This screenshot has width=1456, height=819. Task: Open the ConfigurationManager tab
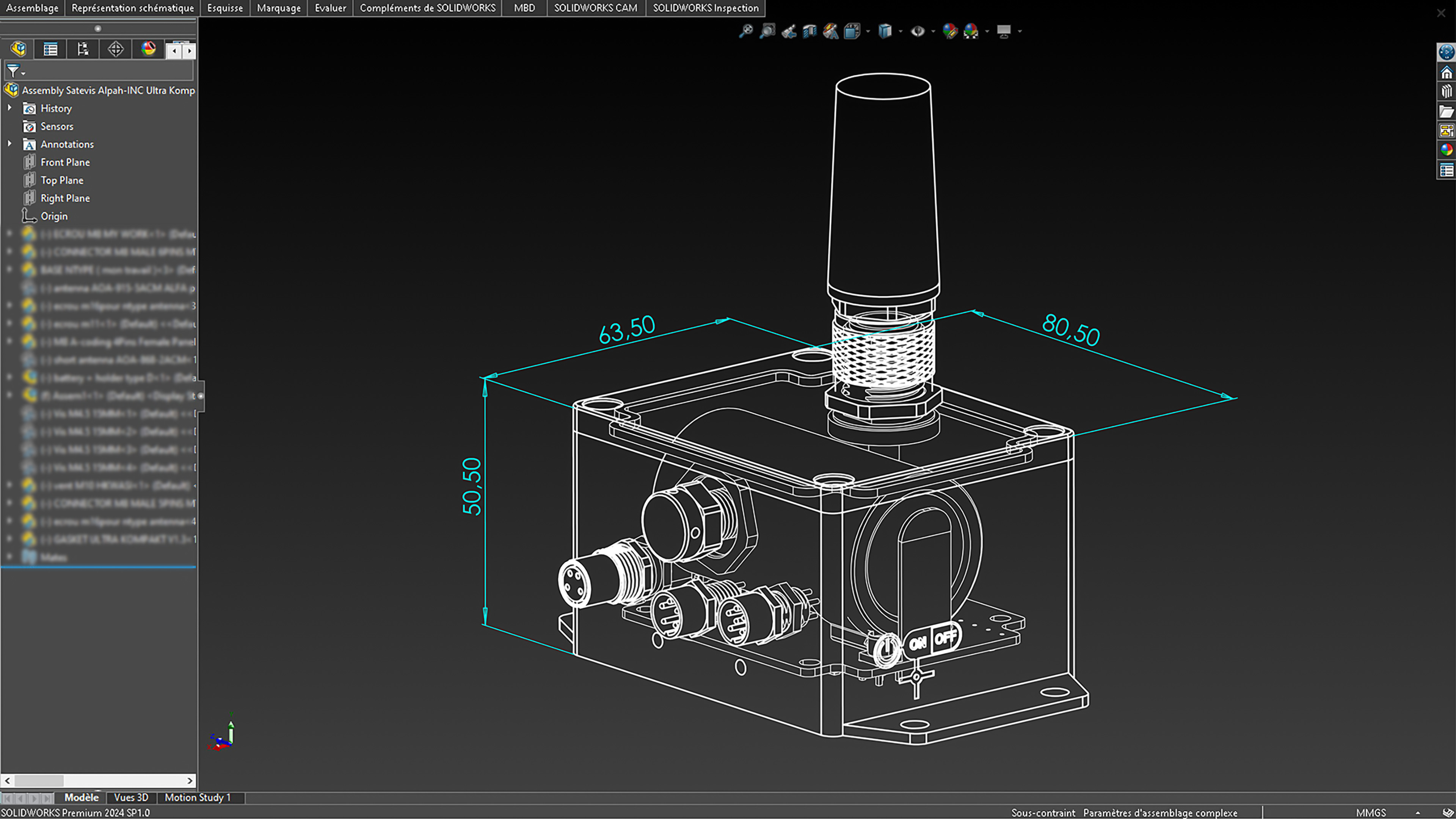83,49
